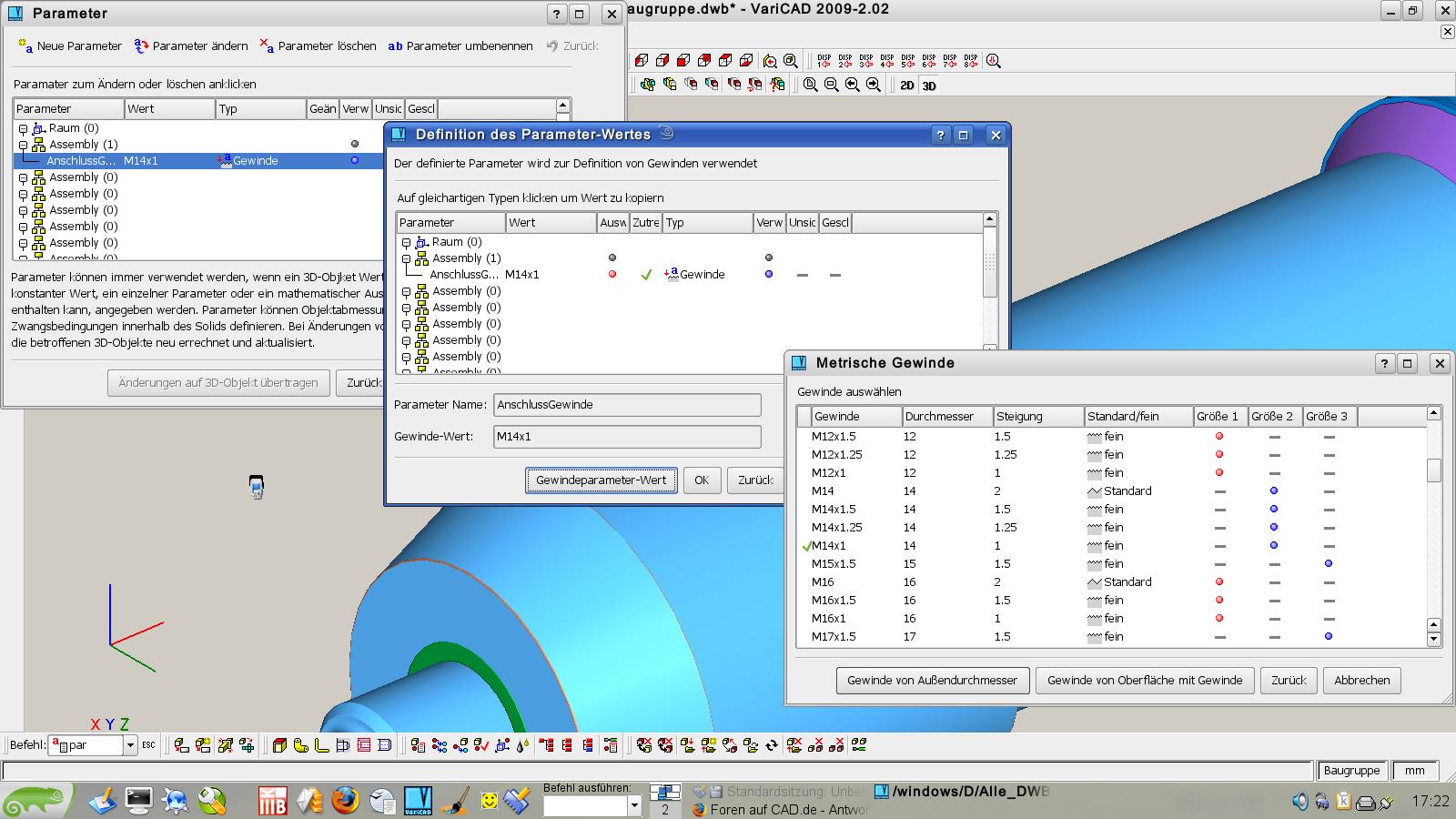Click the zoom previous view icon with left arrow
Image resolution: width=1456 pixels, height=819 pixels.
852,85
